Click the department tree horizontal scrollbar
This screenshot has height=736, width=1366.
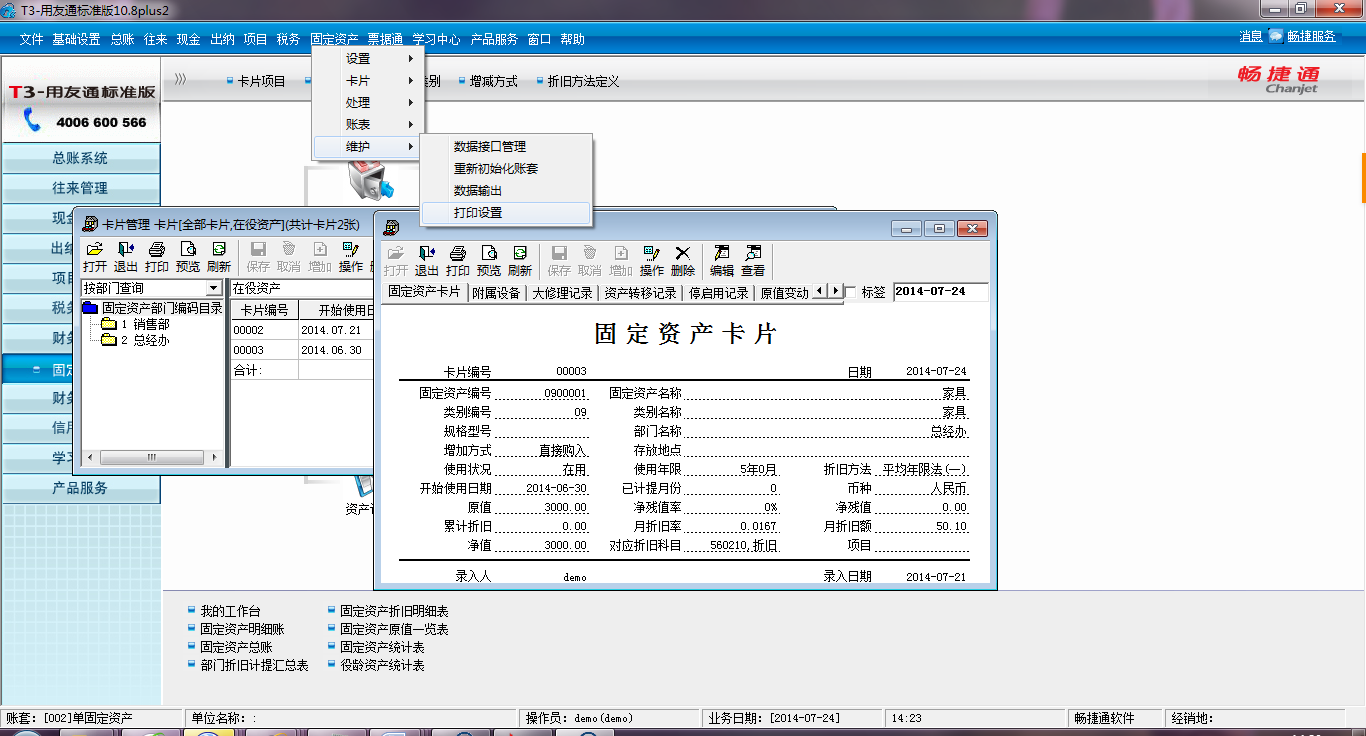coord(152,457)
